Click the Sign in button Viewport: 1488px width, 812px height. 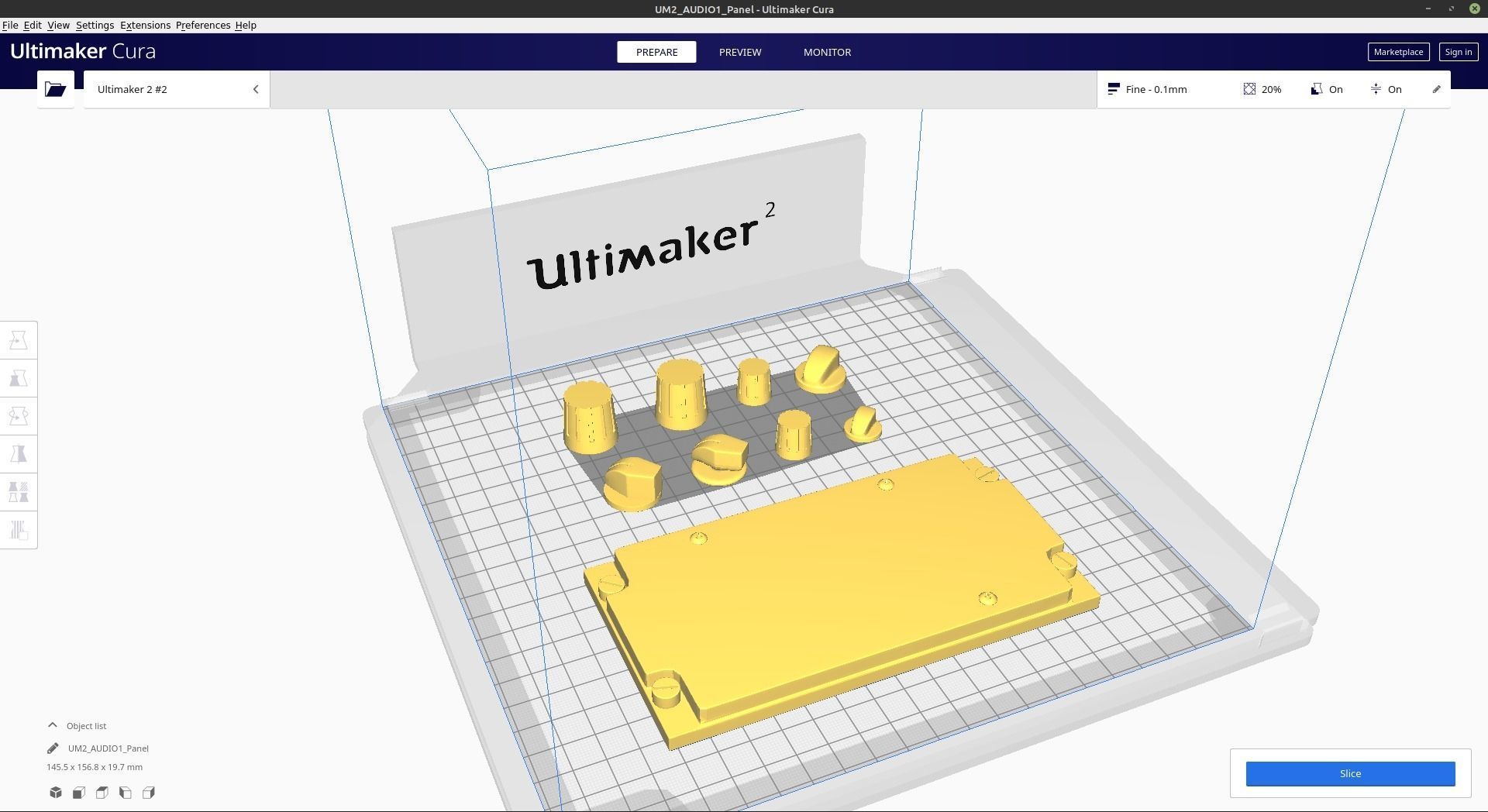tap(1458, 52)
